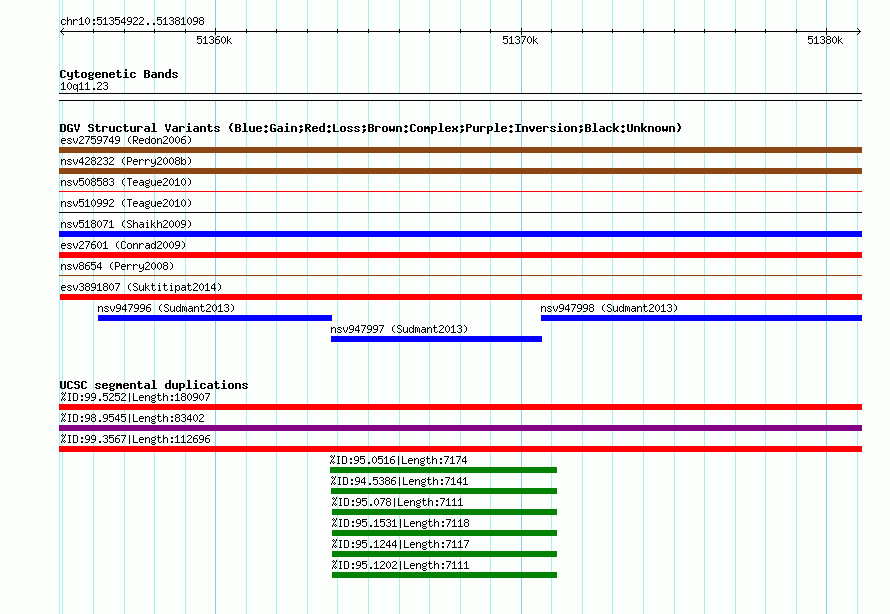Open variant nsv8654 (Perry2008) label

coord(117,266)
